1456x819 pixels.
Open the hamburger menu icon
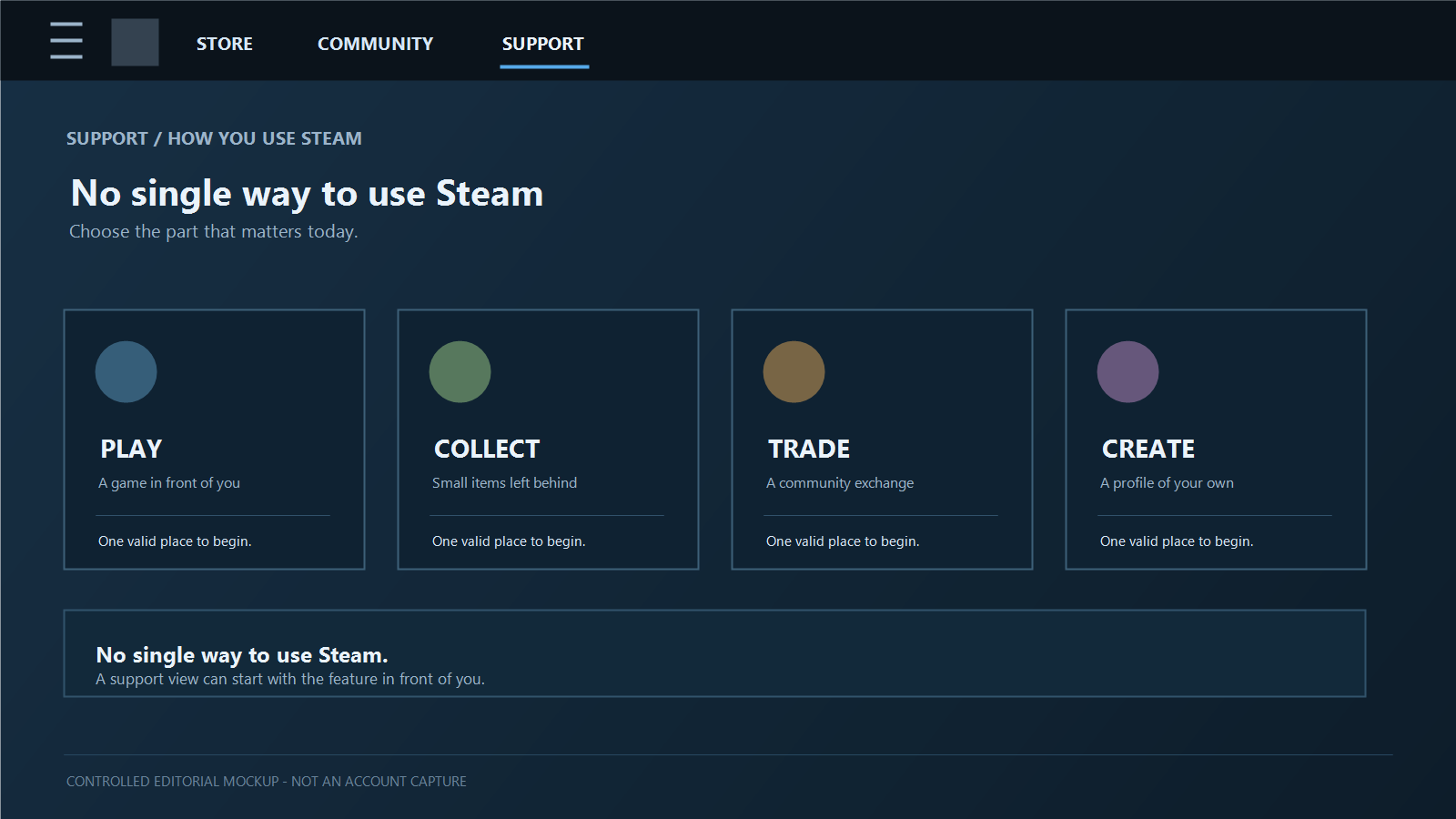[x=66, y=41]
